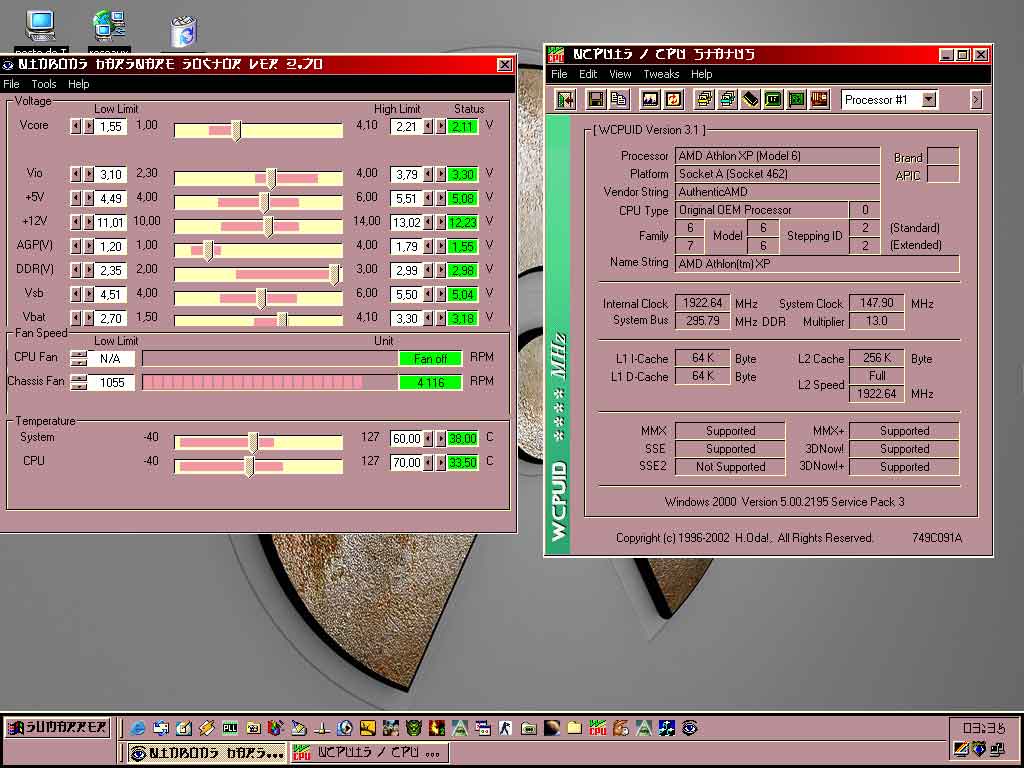Image resolution: width=1024 pixels, height=768 pixels.
Task: Click Chassis Fan low limit spinner
Action: click(78, 382)
